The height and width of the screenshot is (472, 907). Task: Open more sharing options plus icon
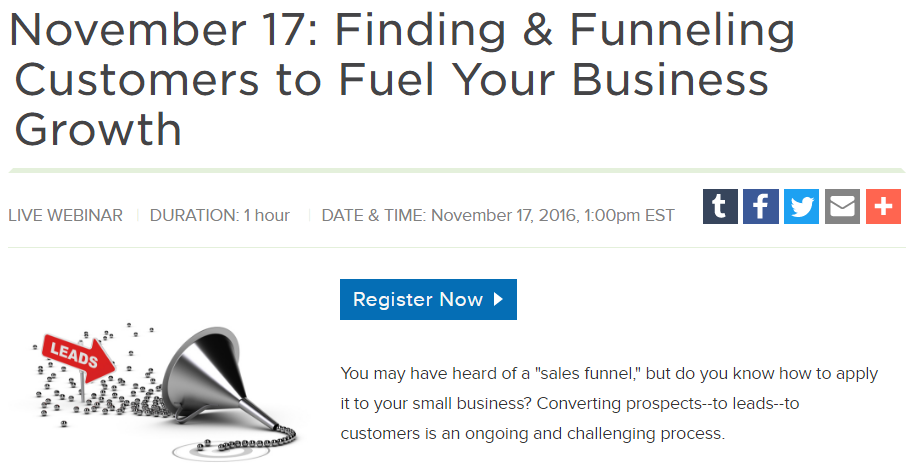[883, 207]
